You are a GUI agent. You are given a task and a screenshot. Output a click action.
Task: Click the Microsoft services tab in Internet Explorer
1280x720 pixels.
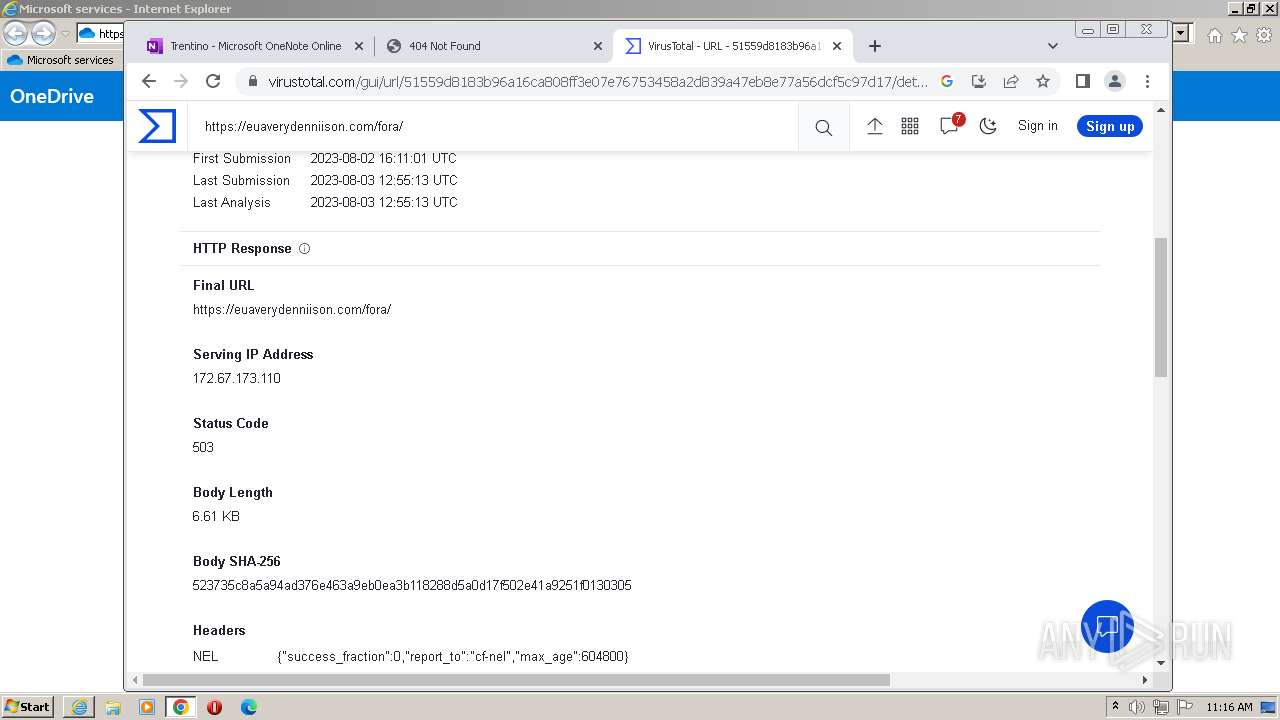click(63, 60)
